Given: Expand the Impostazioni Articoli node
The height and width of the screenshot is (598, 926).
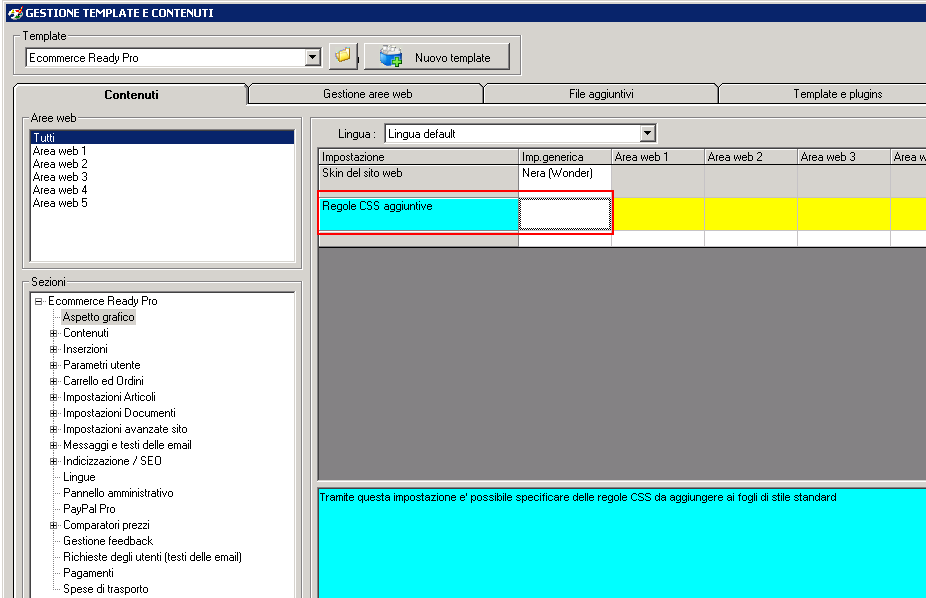Looking at the screenshot, I should point(54,397).
